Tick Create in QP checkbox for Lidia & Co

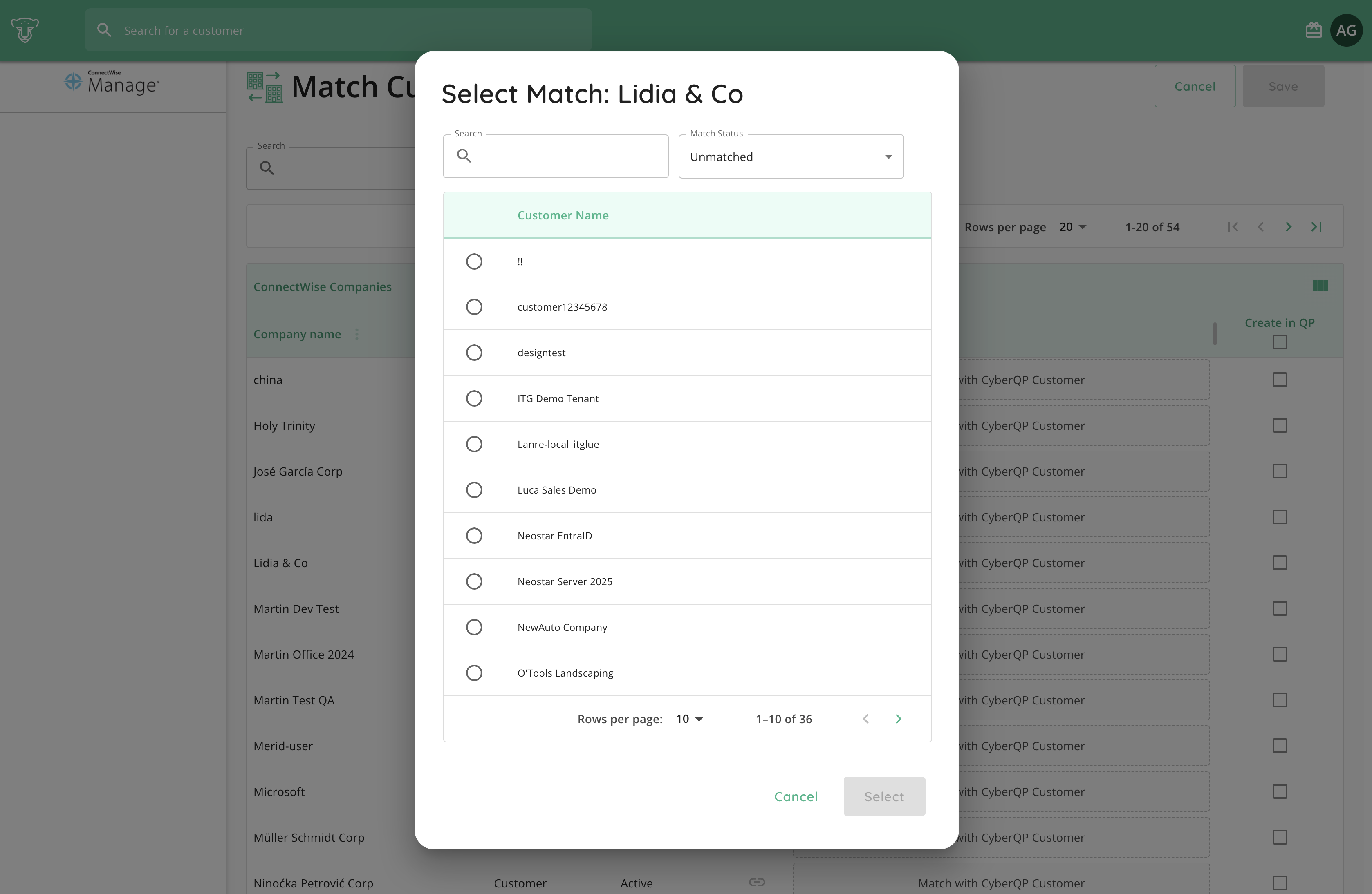(x=1280, y=562)
